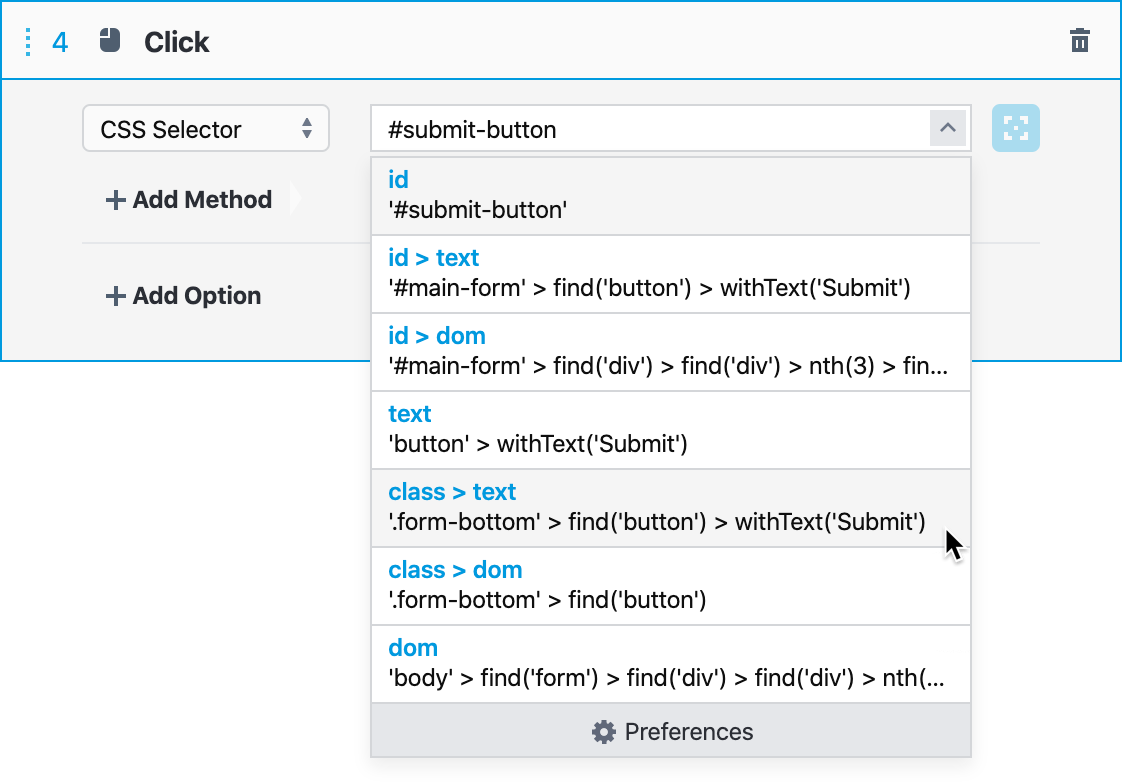Delete step 4 with the trash icon
1122x782 pixels.
(x=1079, y=41)
